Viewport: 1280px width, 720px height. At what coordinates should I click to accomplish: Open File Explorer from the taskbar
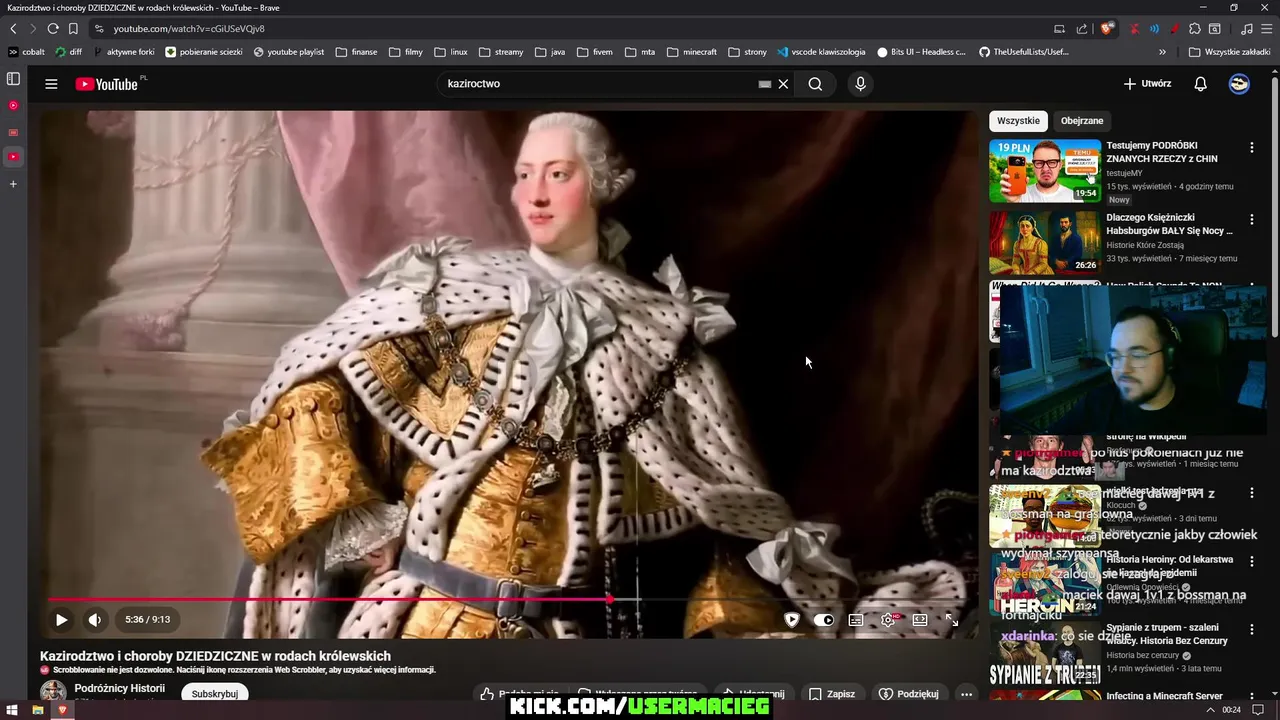click(38, 710)
